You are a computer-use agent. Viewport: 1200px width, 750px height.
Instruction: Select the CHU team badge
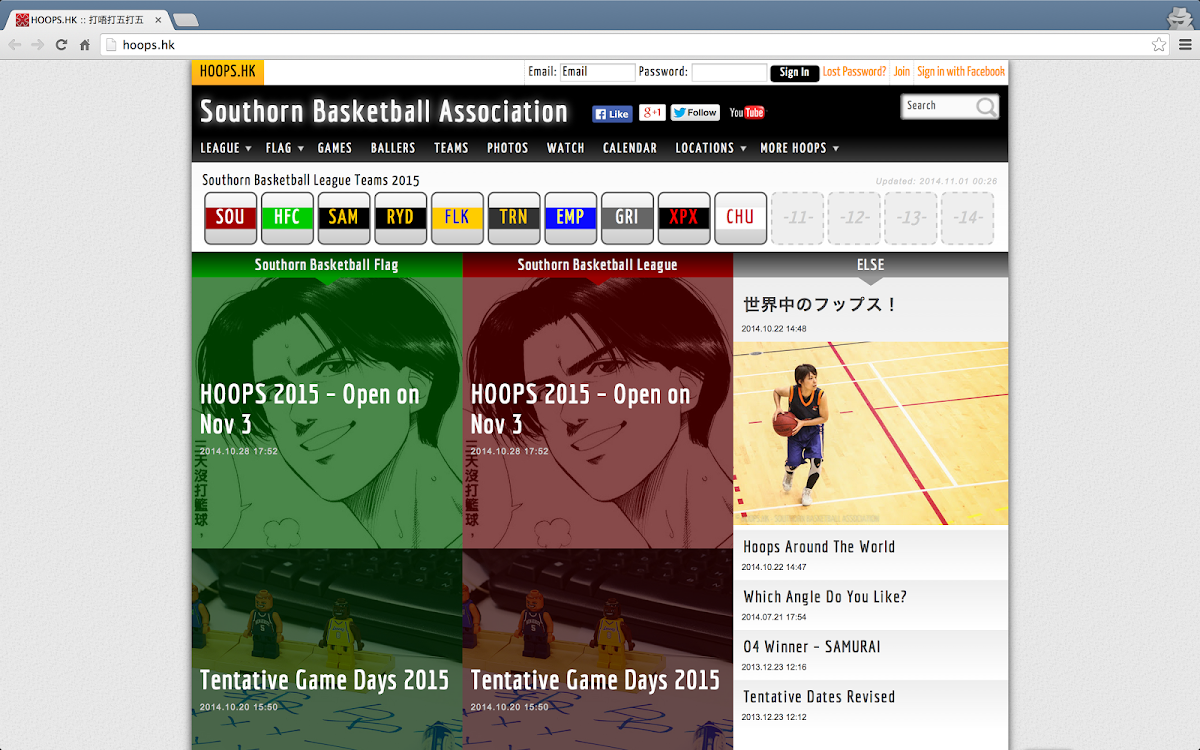coord(740,218)
